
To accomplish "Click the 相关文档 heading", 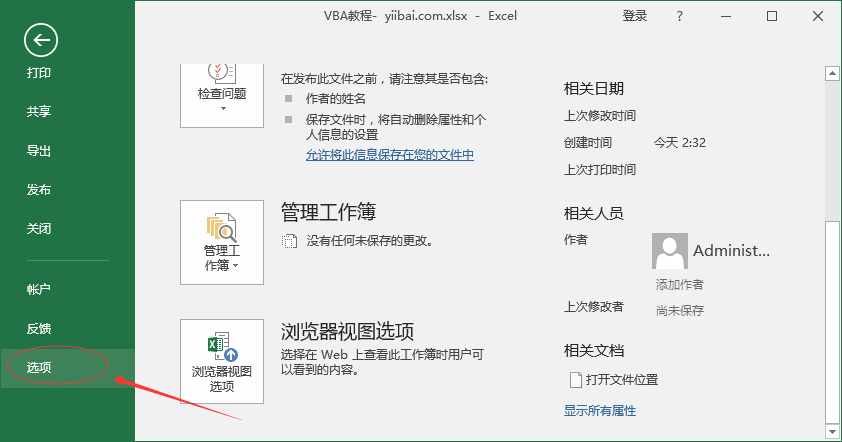I will click(x=593, y=351).
